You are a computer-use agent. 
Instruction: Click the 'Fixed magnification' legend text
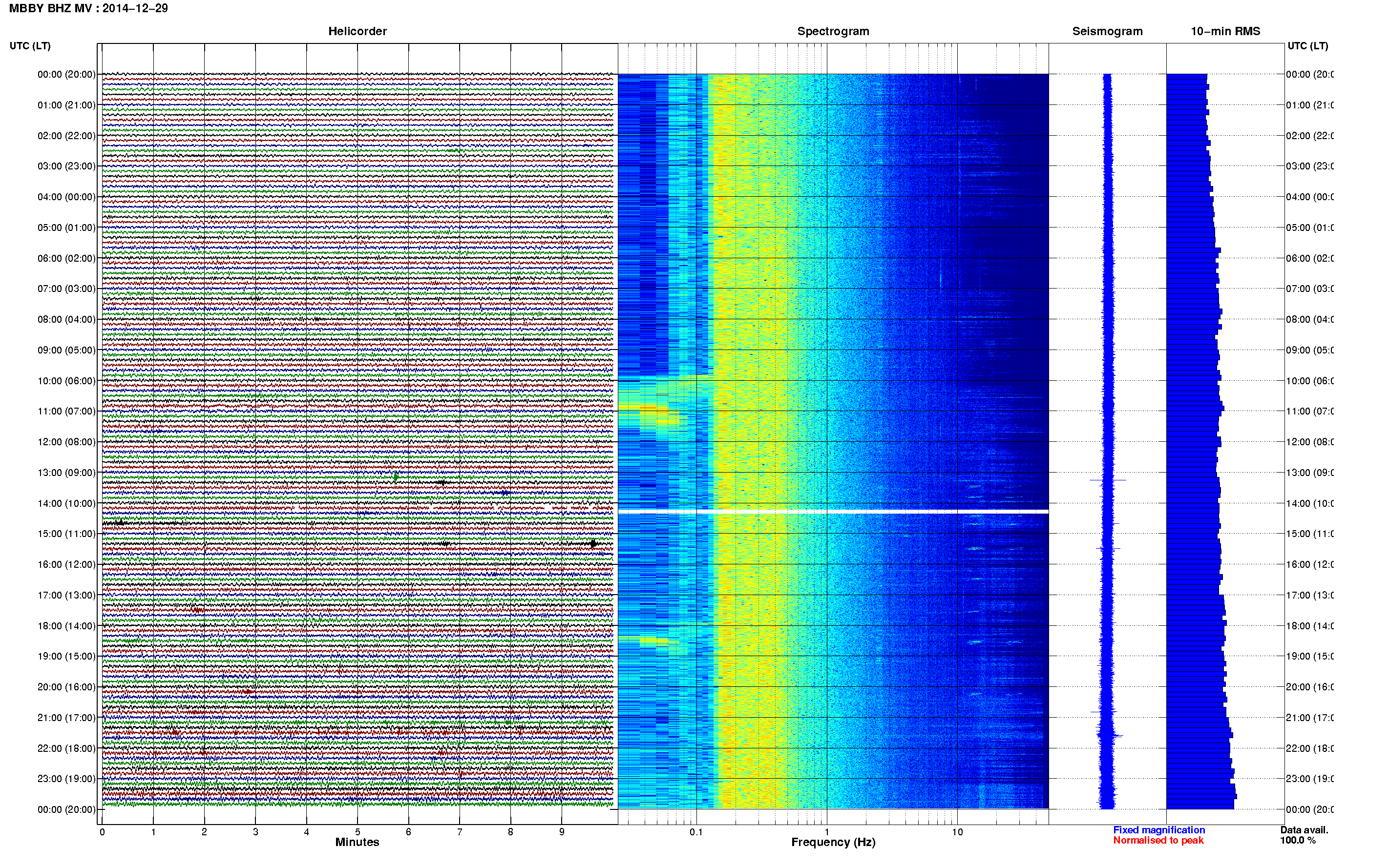(1159, 830)
